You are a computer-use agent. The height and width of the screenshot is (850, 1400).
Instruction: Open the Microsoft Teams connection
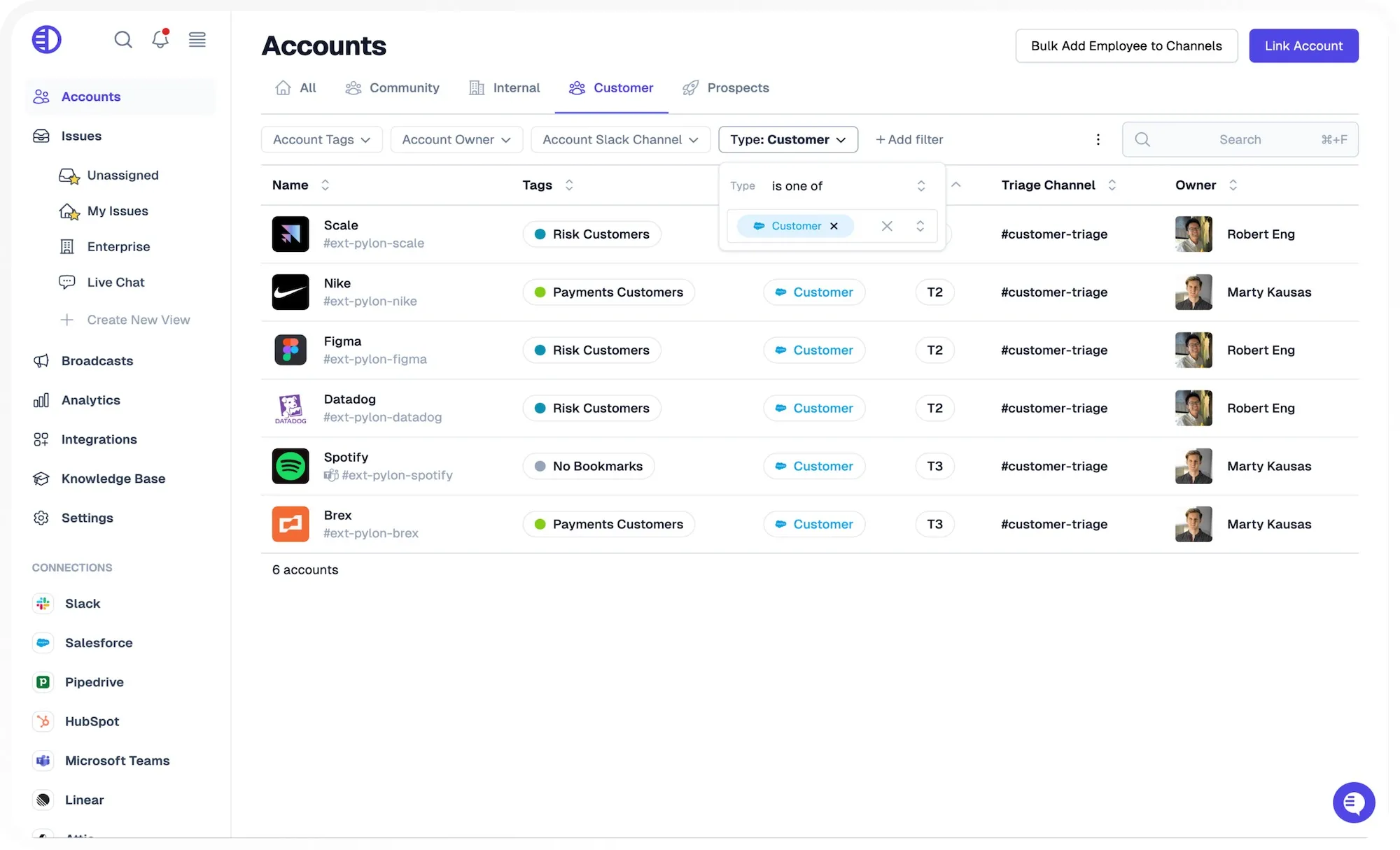click(101, 760)
